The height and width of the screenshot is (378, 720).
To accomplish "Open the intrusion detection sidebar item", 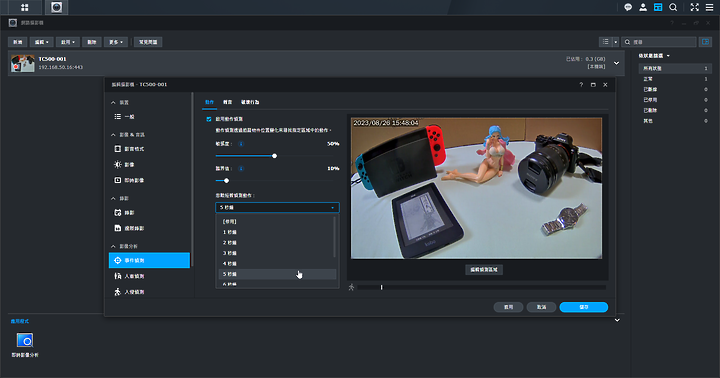I will [149, 292].
